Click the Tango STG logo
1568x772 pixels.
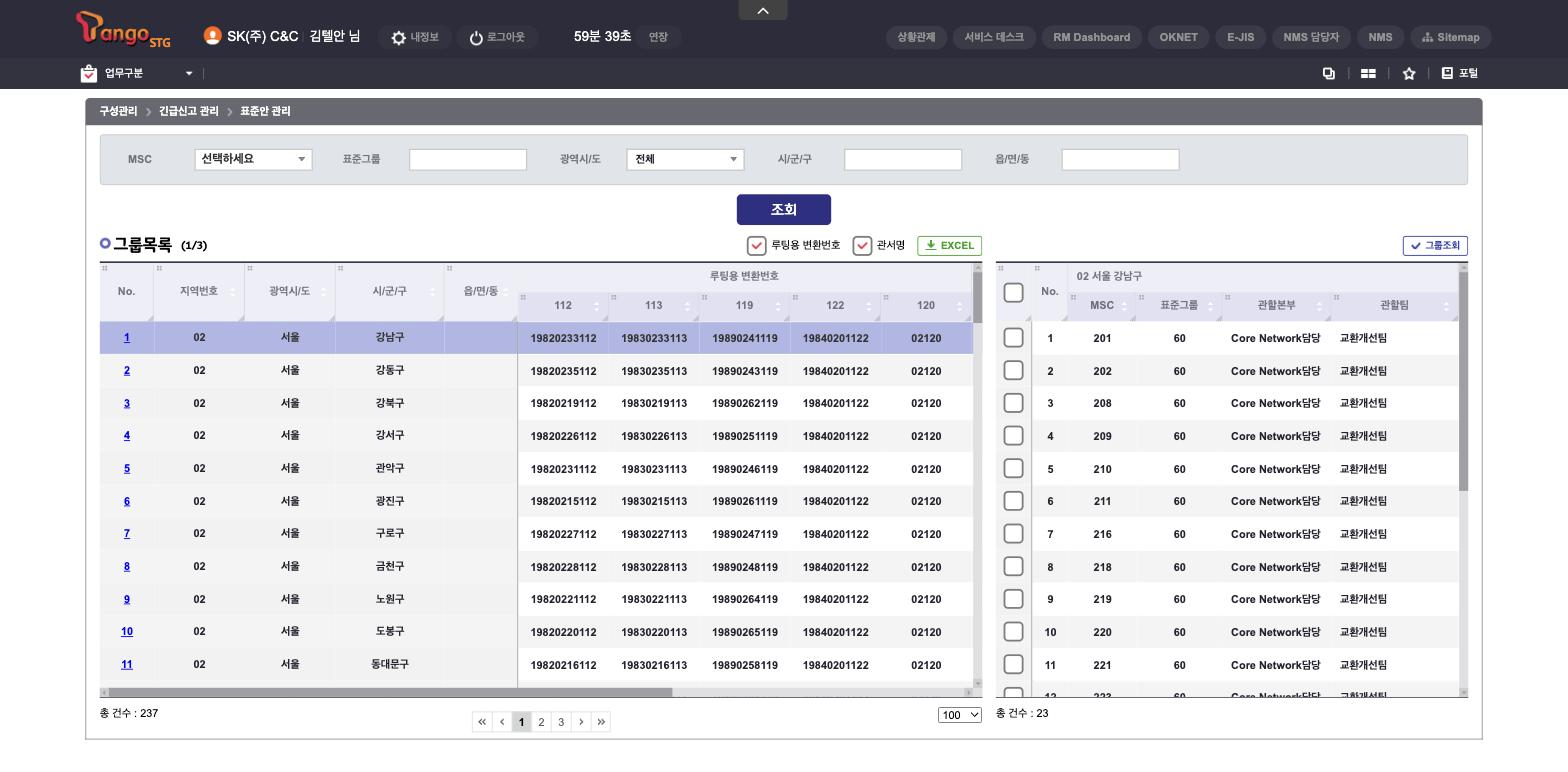(x=123, y=29)
